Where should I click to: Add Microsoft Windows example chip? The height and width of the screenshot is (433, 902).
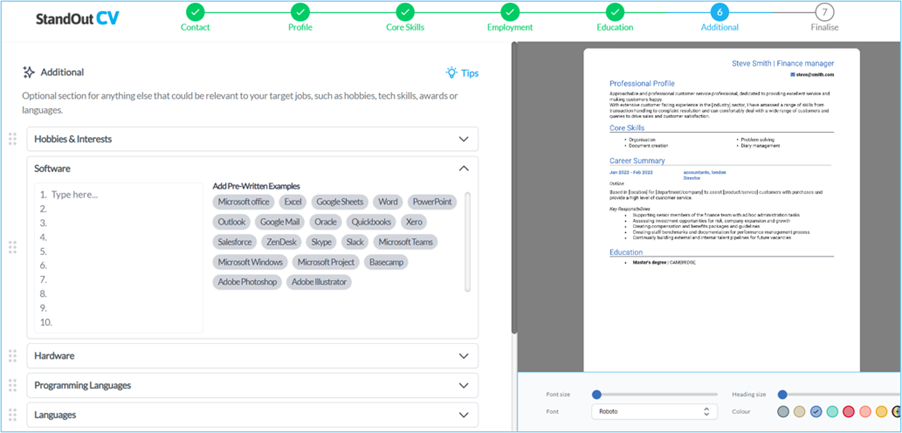coord(250,262)
